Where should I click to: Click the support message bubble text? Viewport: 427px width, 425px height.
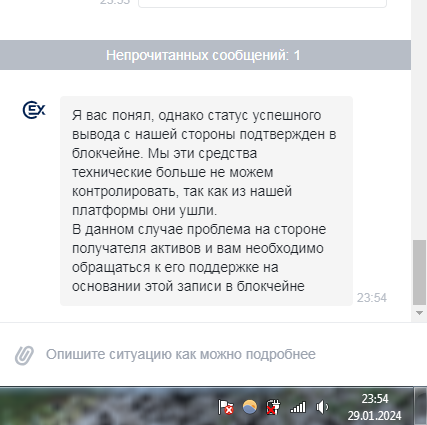pos(204,201)
